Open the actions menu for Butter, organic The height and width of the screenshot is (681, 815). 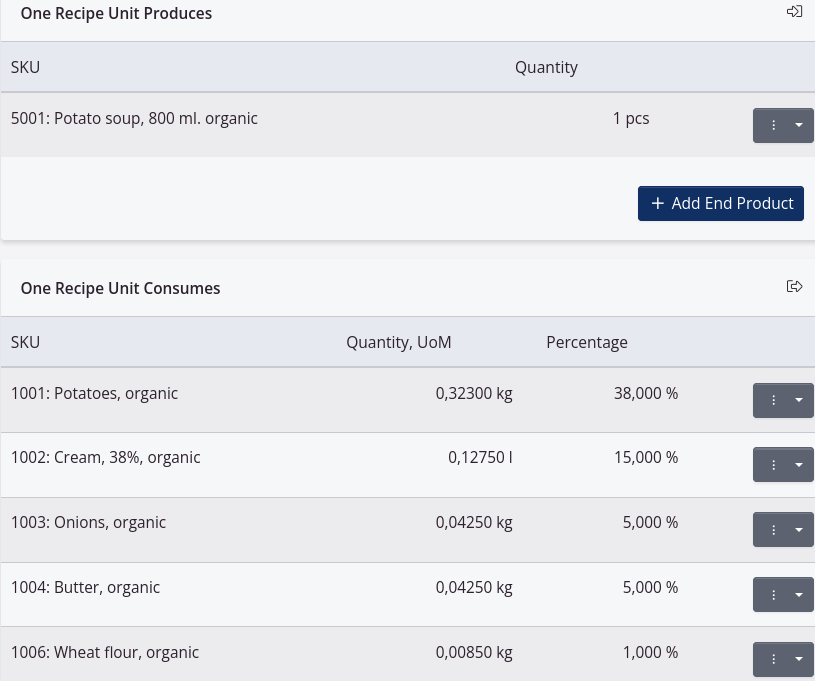click(773, 594)
